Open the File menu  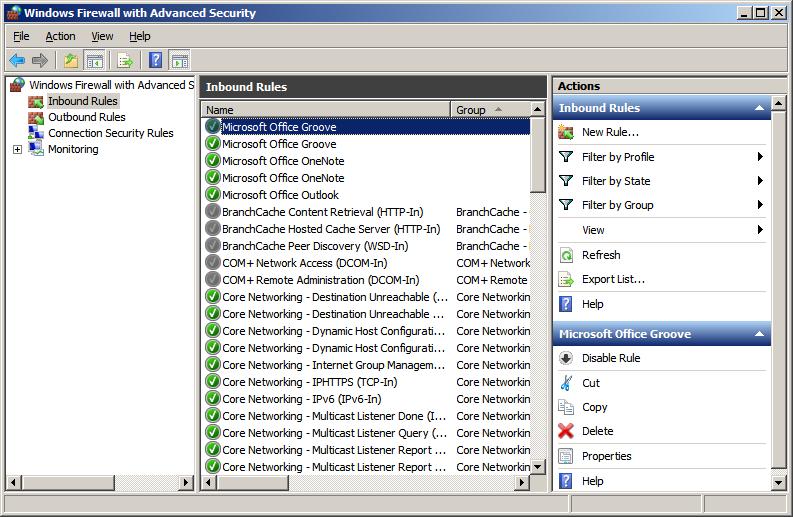pyautogui.click(x=21, y=36)
